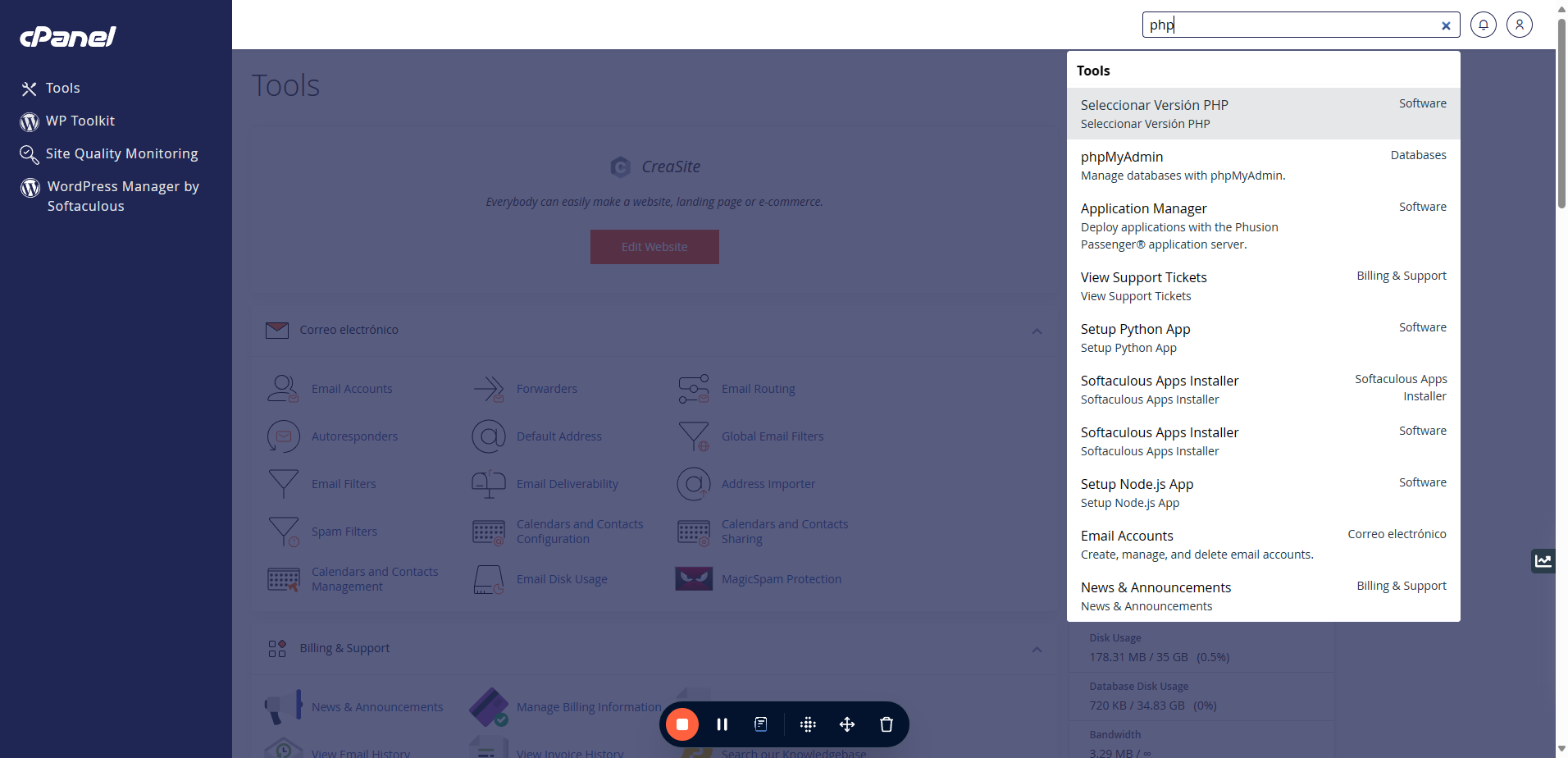Open the Manage Billing Information link
This screenshot has width=1568, height=758.
pos(589,707)
